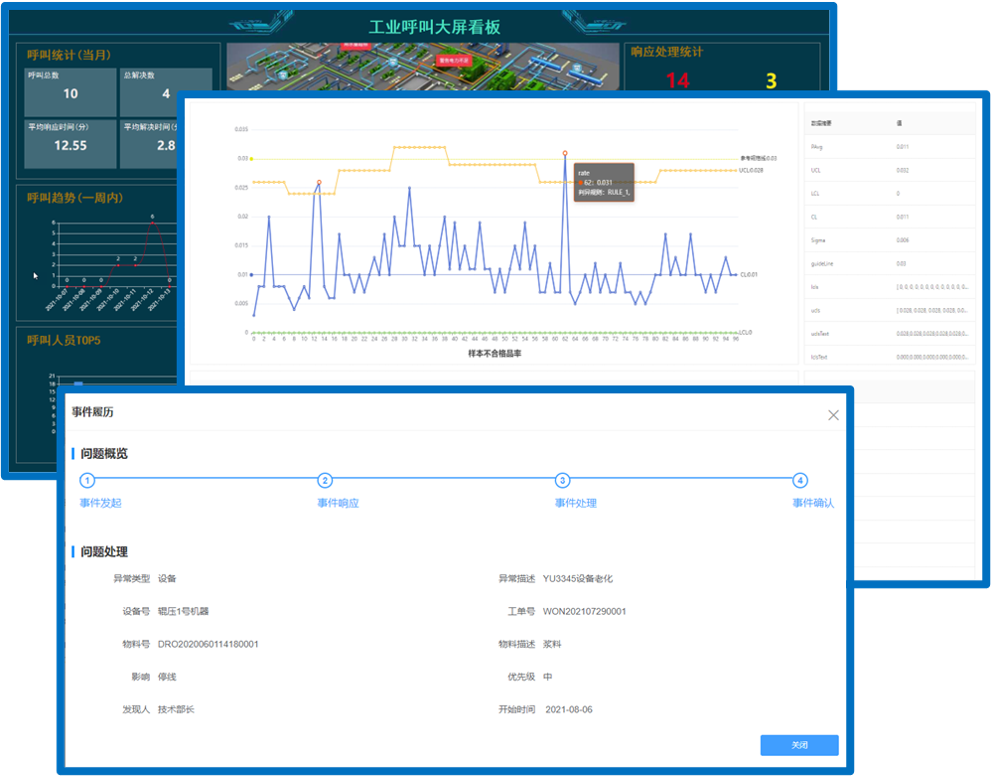
Task: Open the 呼叫总数 stat card
Action: point(70,89)
